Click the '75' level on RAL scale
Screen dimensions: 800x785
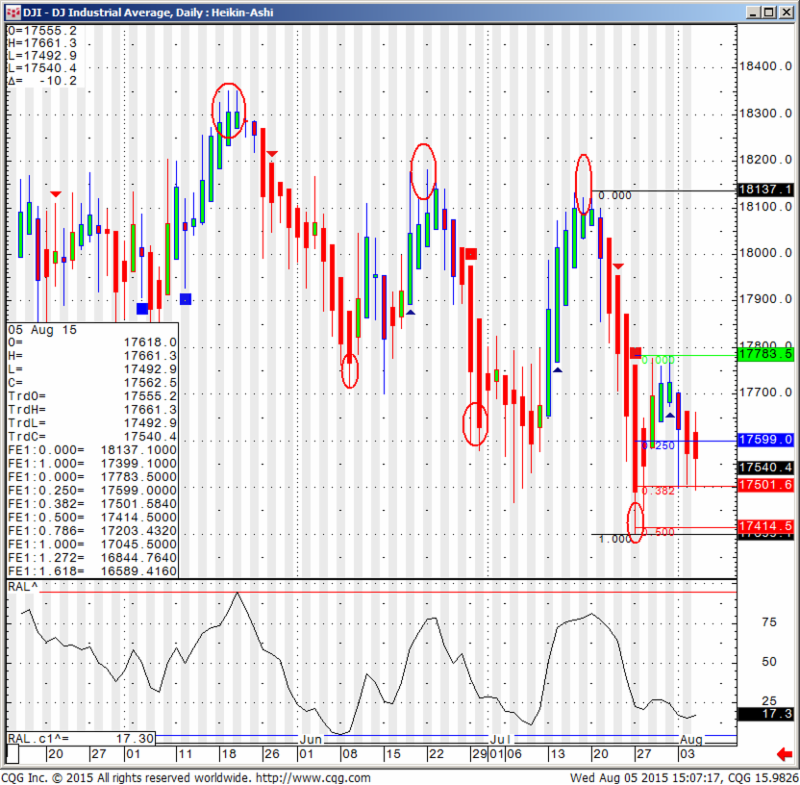pos(769,622)
